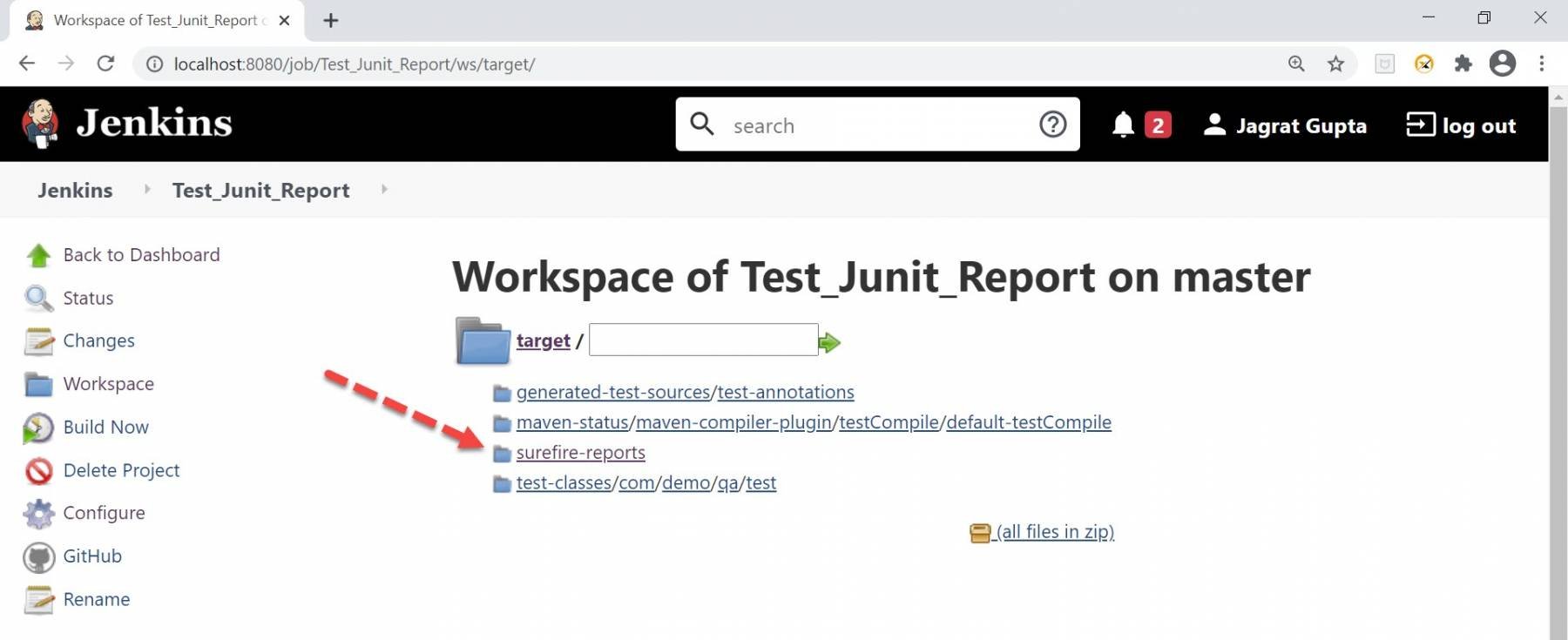
Task: Open GitHub in the sidebar
Action: pos(92,556)
